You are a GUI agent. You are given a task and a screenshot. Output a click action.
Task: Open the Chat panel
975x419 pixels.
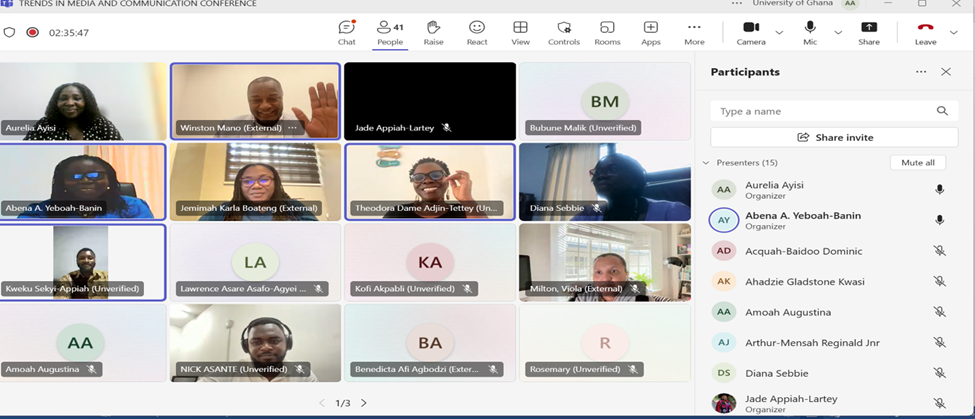click(x=347, y=32)
